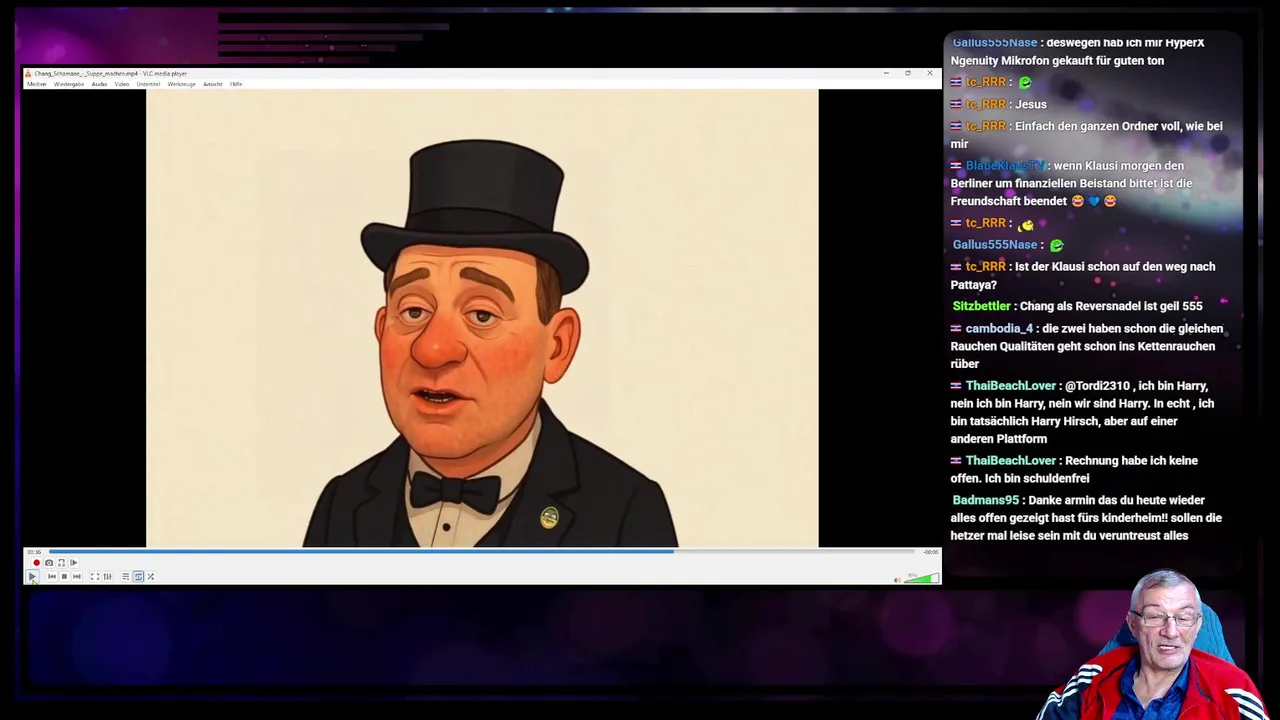Click the red Record button

[37, 563]
